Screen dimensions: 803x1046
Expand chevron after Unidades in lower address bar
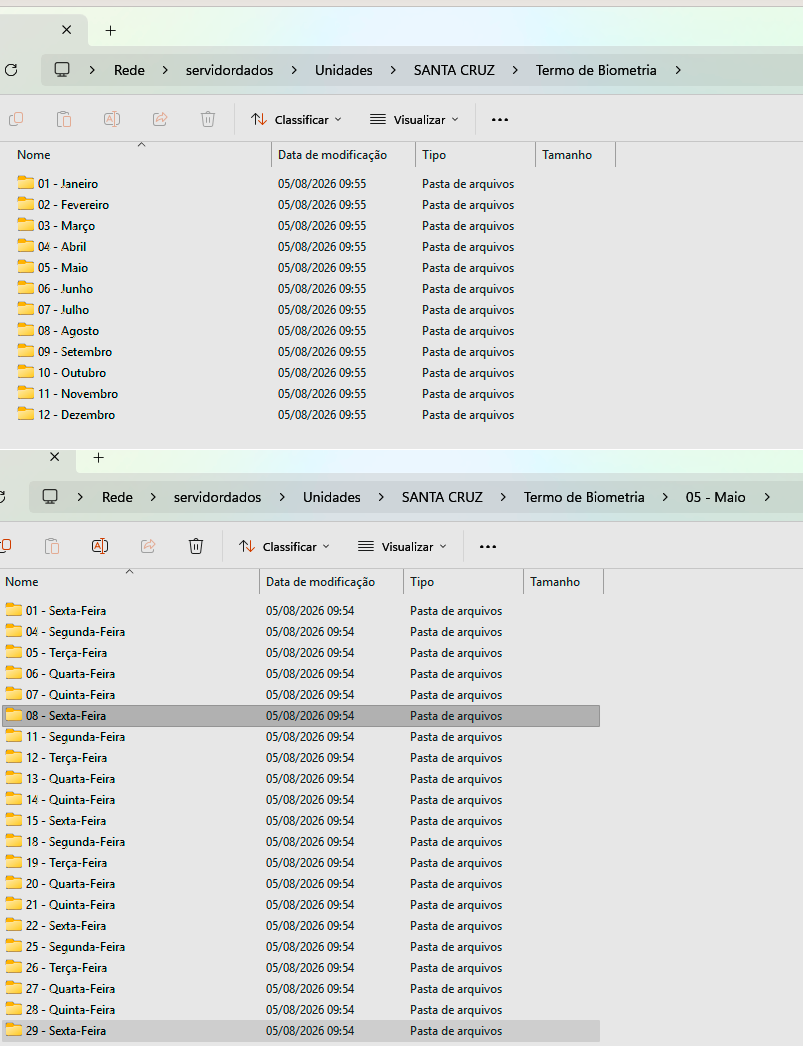[x=381, y=497]
